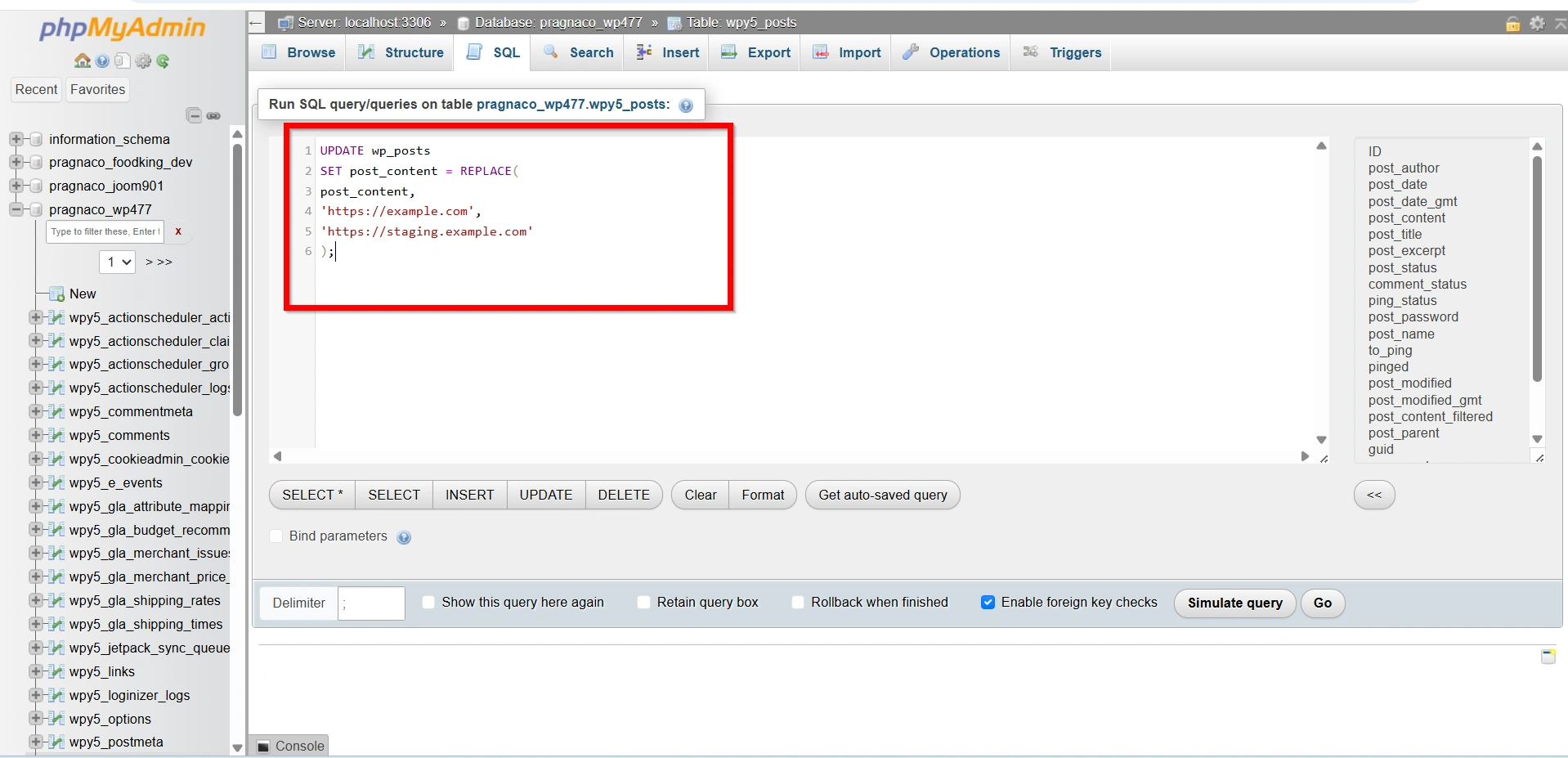This screenshot has width=1568, height=758.
Task: Click the column list vertical scrollbar
Action: click(x=1537, y=270)
